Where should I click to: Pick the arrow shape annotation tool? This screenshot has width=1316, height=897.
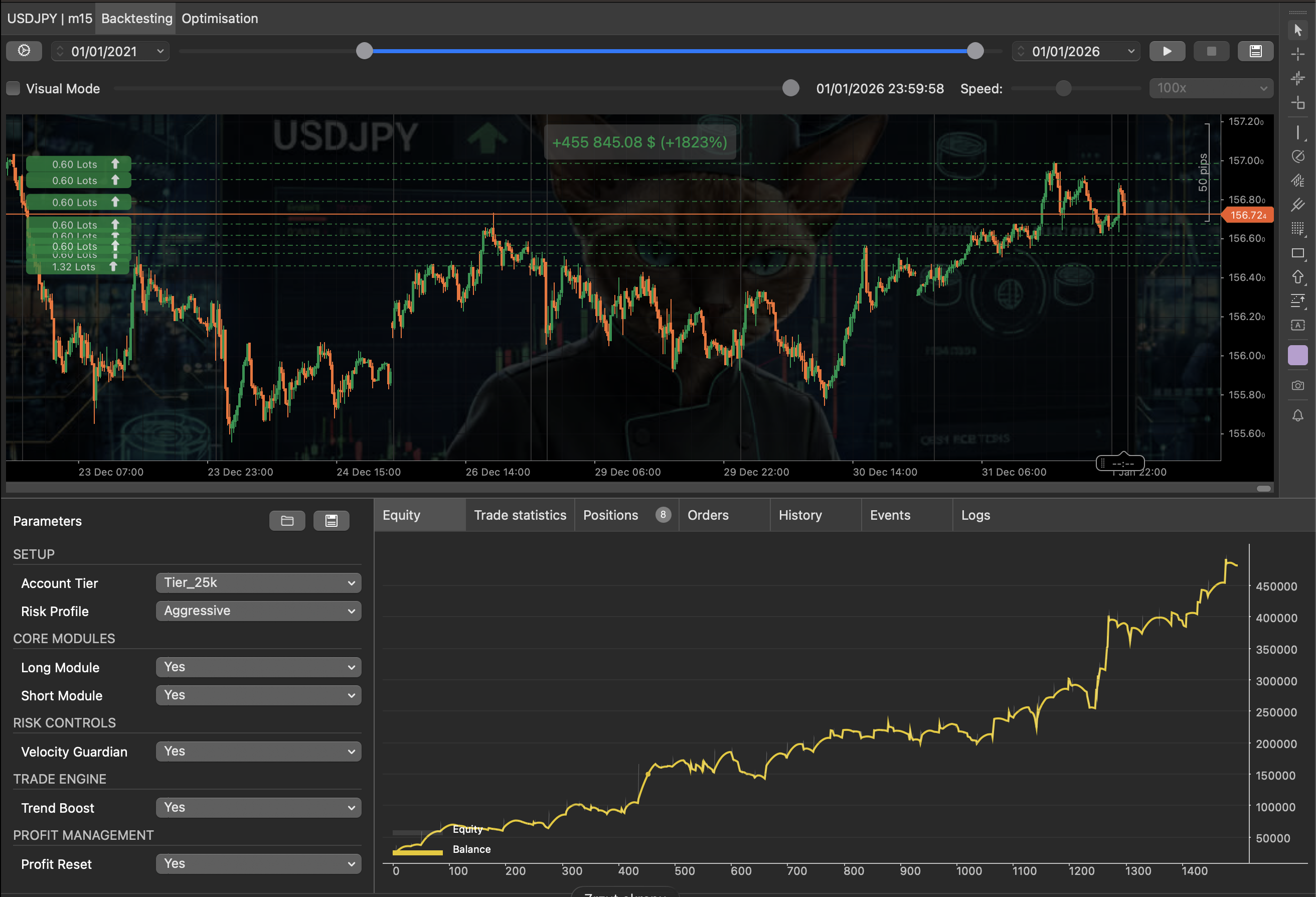pos(1298,277)
